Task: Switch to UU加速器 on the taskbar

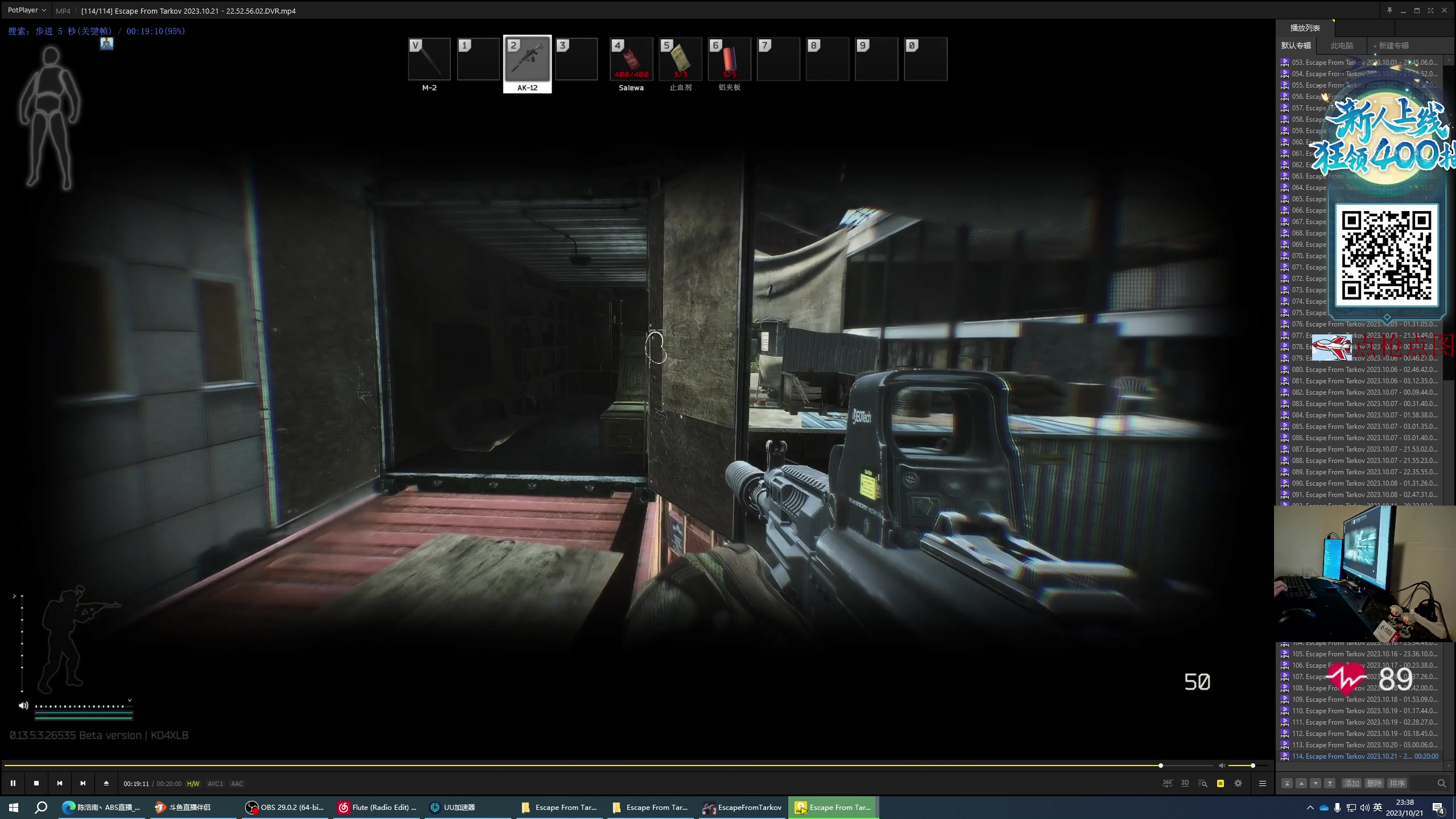Action: coord(469,808)
